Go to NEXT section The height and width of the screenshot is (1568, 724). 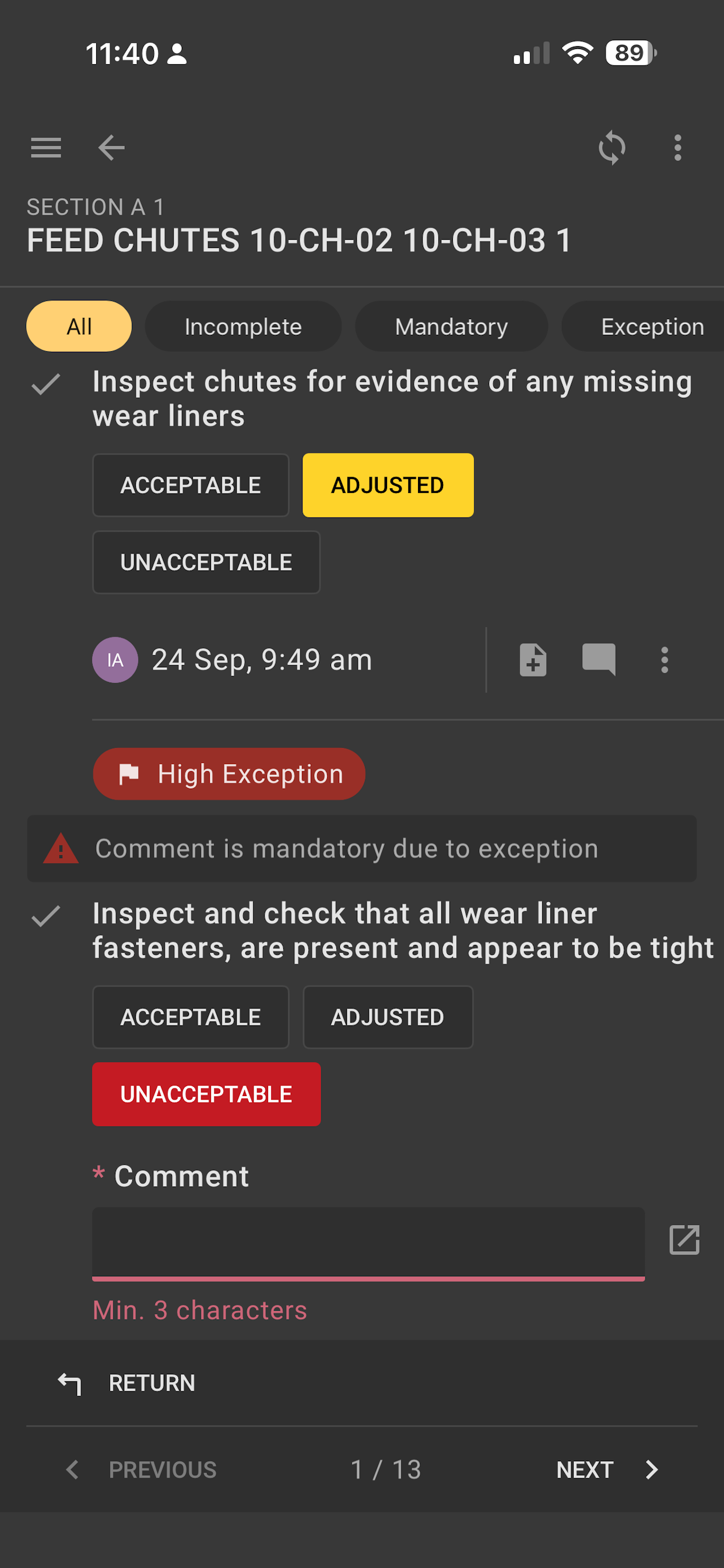click(607, 1470)
